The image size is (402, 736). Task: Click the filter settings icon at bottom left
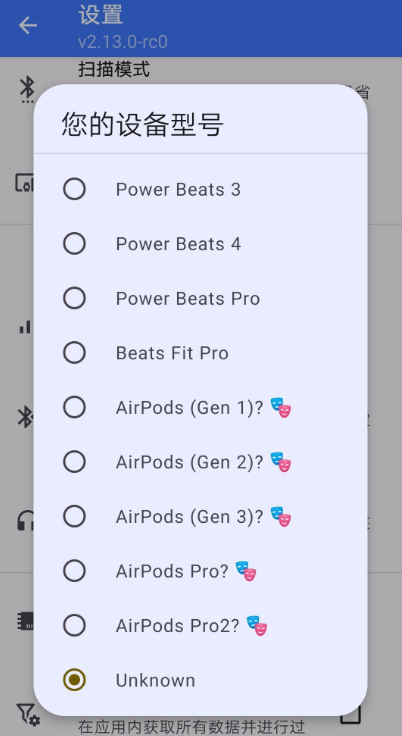[28, 714]
